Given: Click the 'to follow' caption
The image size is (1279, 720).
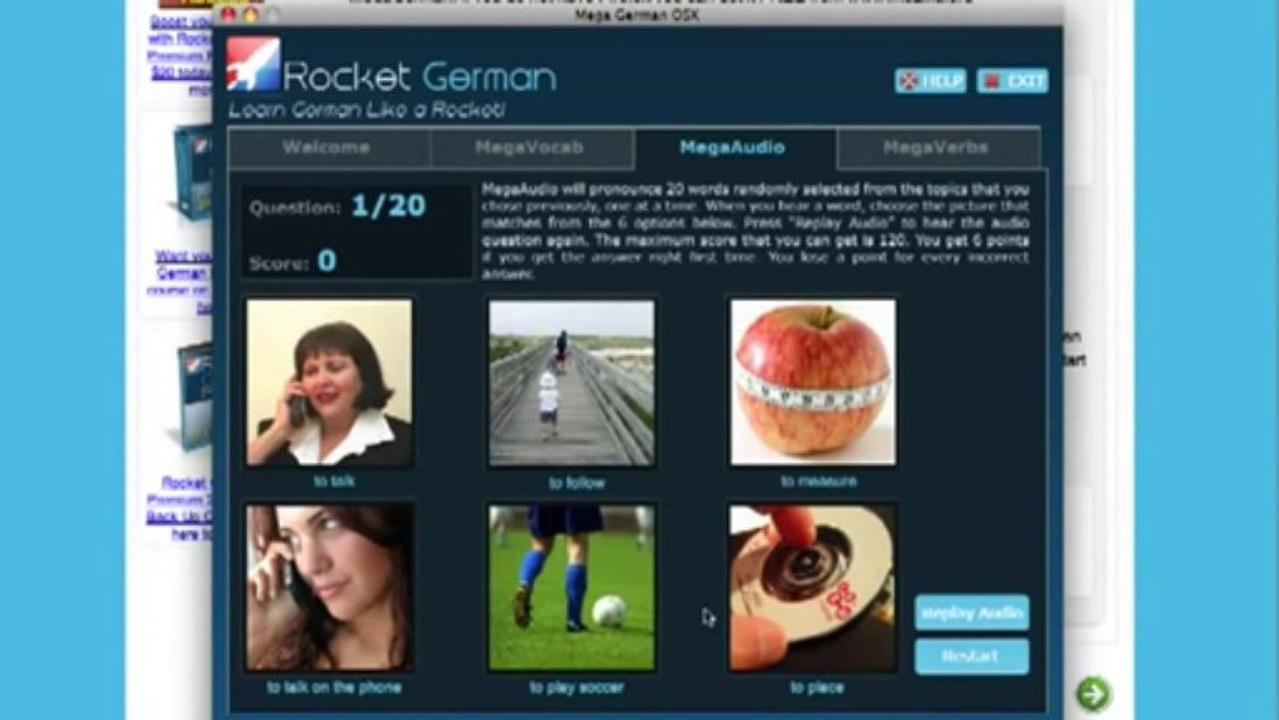Looking at the screenshot, I should [x=577, y=483].
